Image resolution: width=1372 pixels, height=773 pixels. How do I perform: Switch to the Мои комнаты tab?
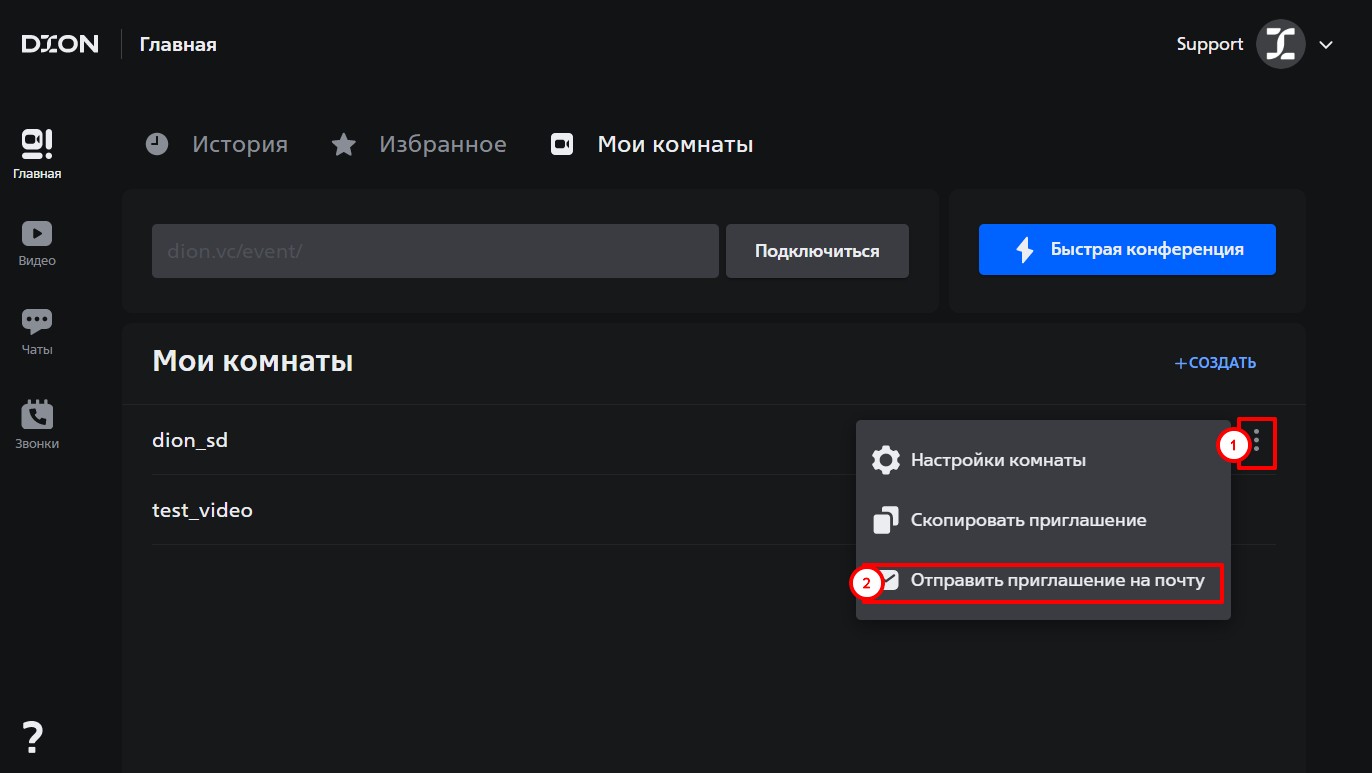point(652,144)
